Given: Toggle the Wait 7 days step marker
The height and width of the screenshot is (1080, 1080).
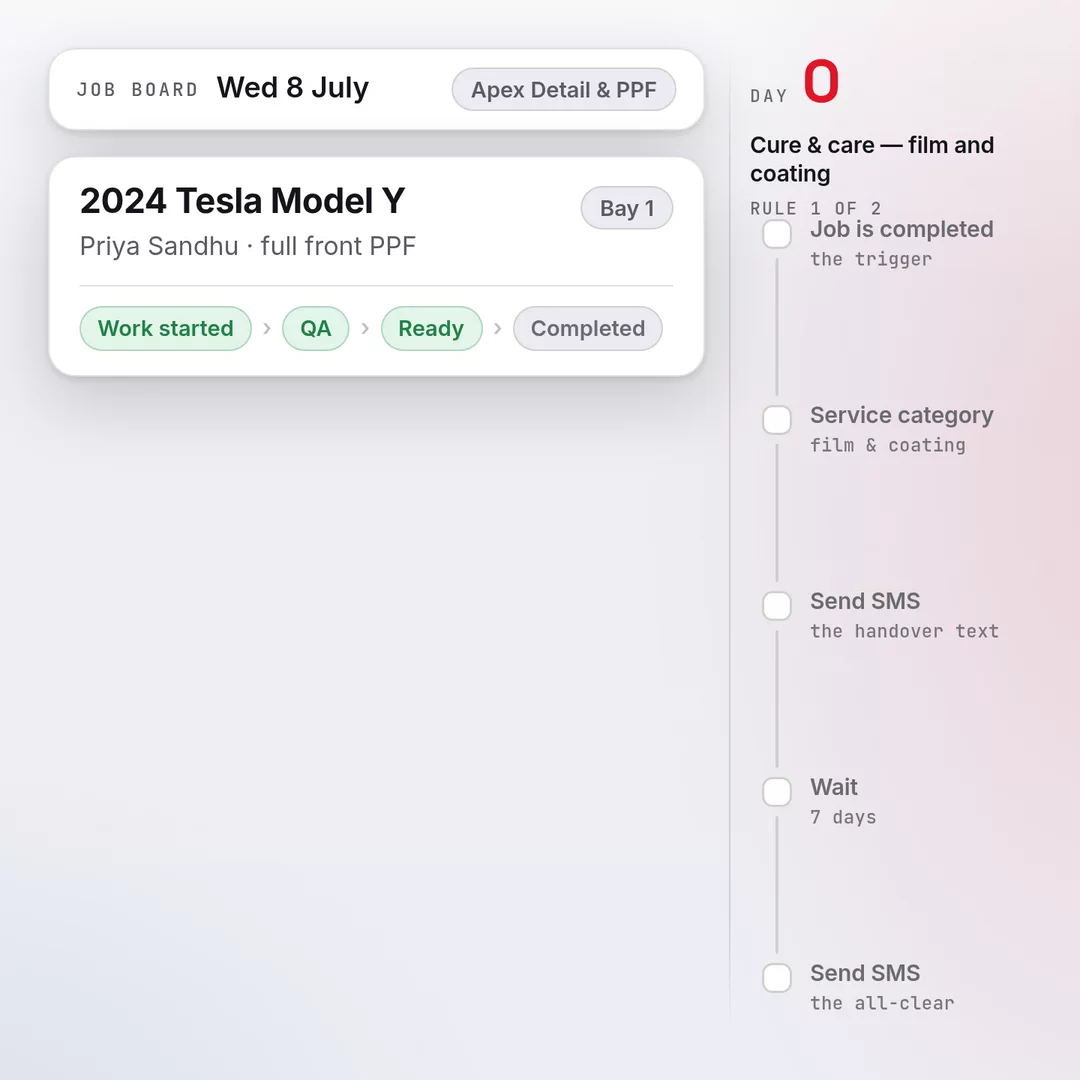Looking at the screenshot, I should tap(777, 792).
